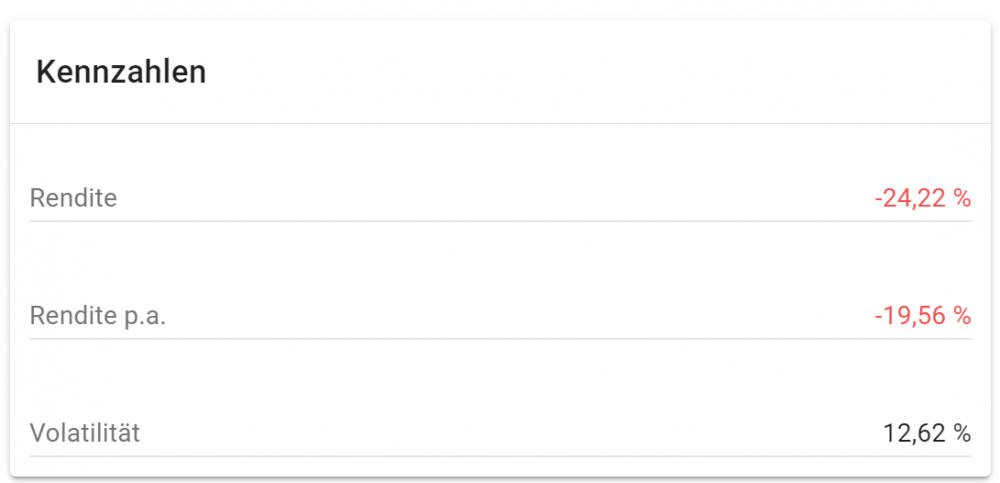Click the Kennzahlen card heading
Viewport: 1000px width, 483px height.
[x=121, y=72]
